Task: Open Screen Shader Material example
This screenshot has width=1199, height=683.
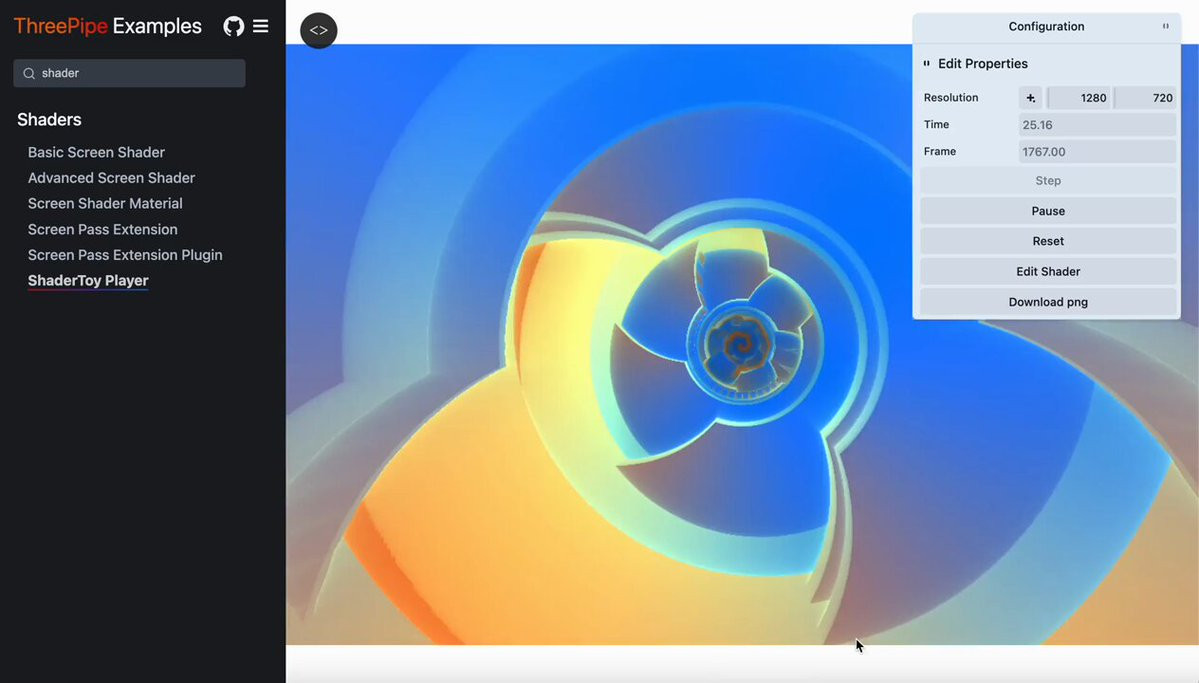Action: click(106, 203)
